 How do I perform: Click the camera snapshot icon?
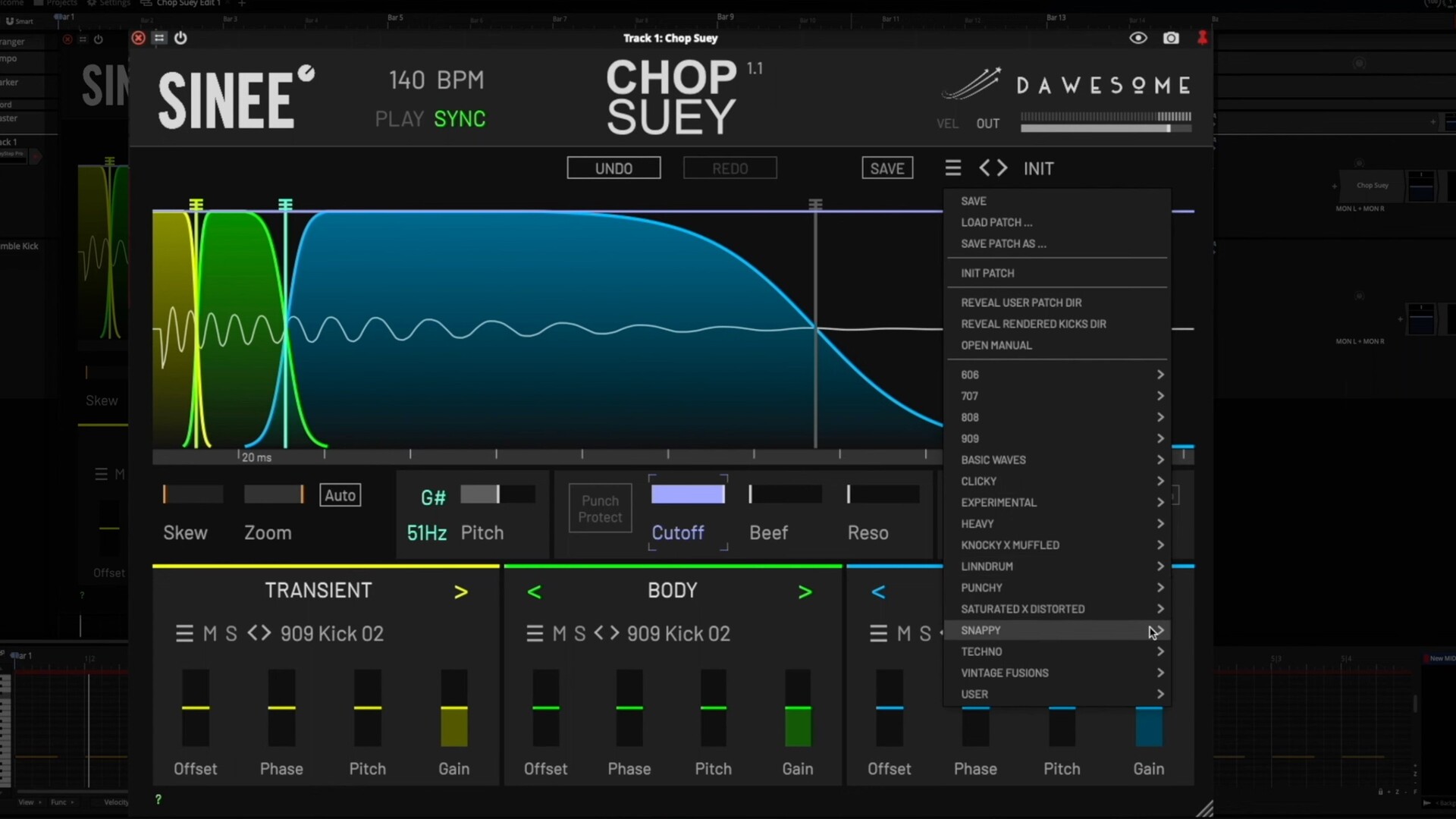(x=1171, y=38)
